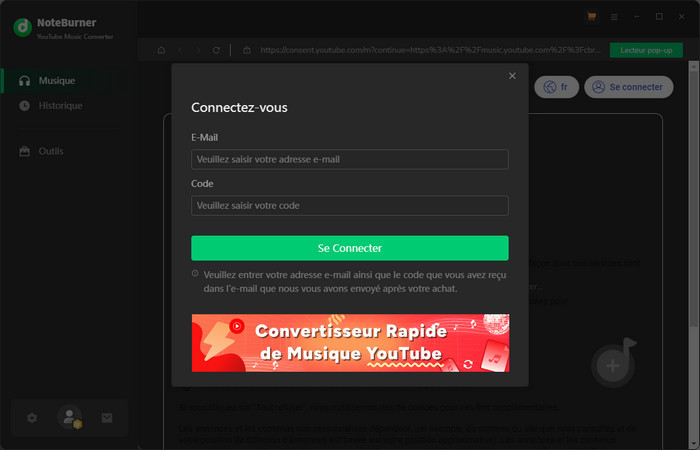Click the Lecteur pop-up button
This screenshot has height=450, width=700.
tap(646, 50)
